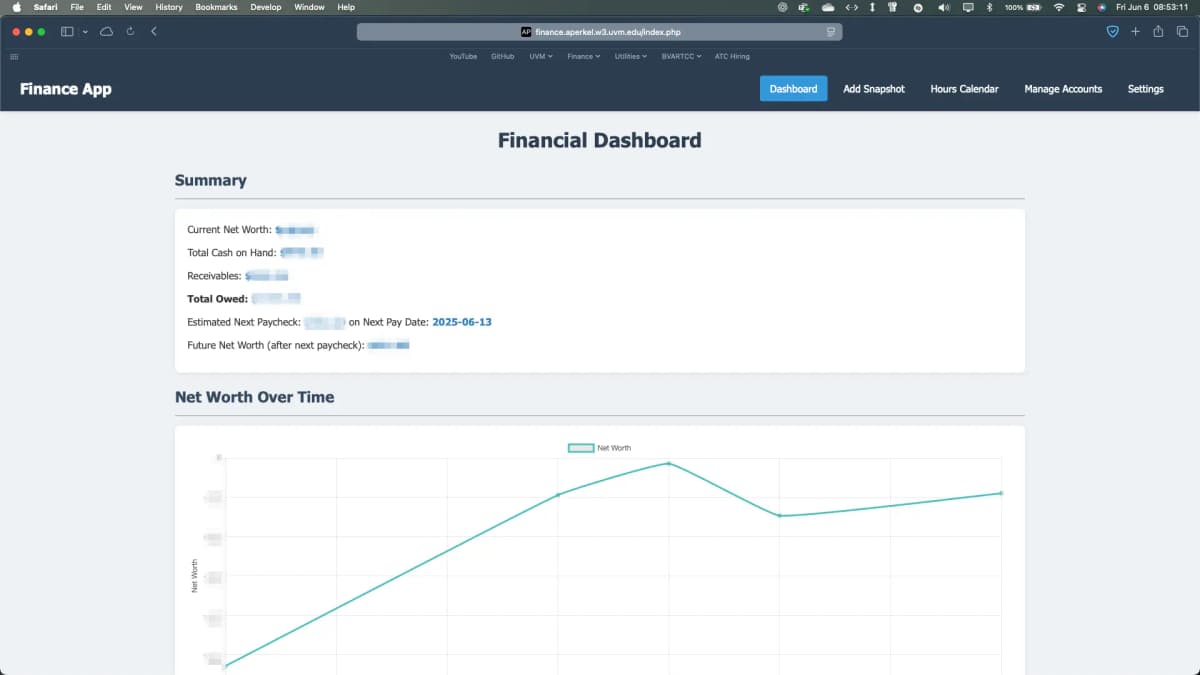This screenshot has height=675, width=1200.
Task: Open the ATC Hiring bookmark
Action: point(732,57)
